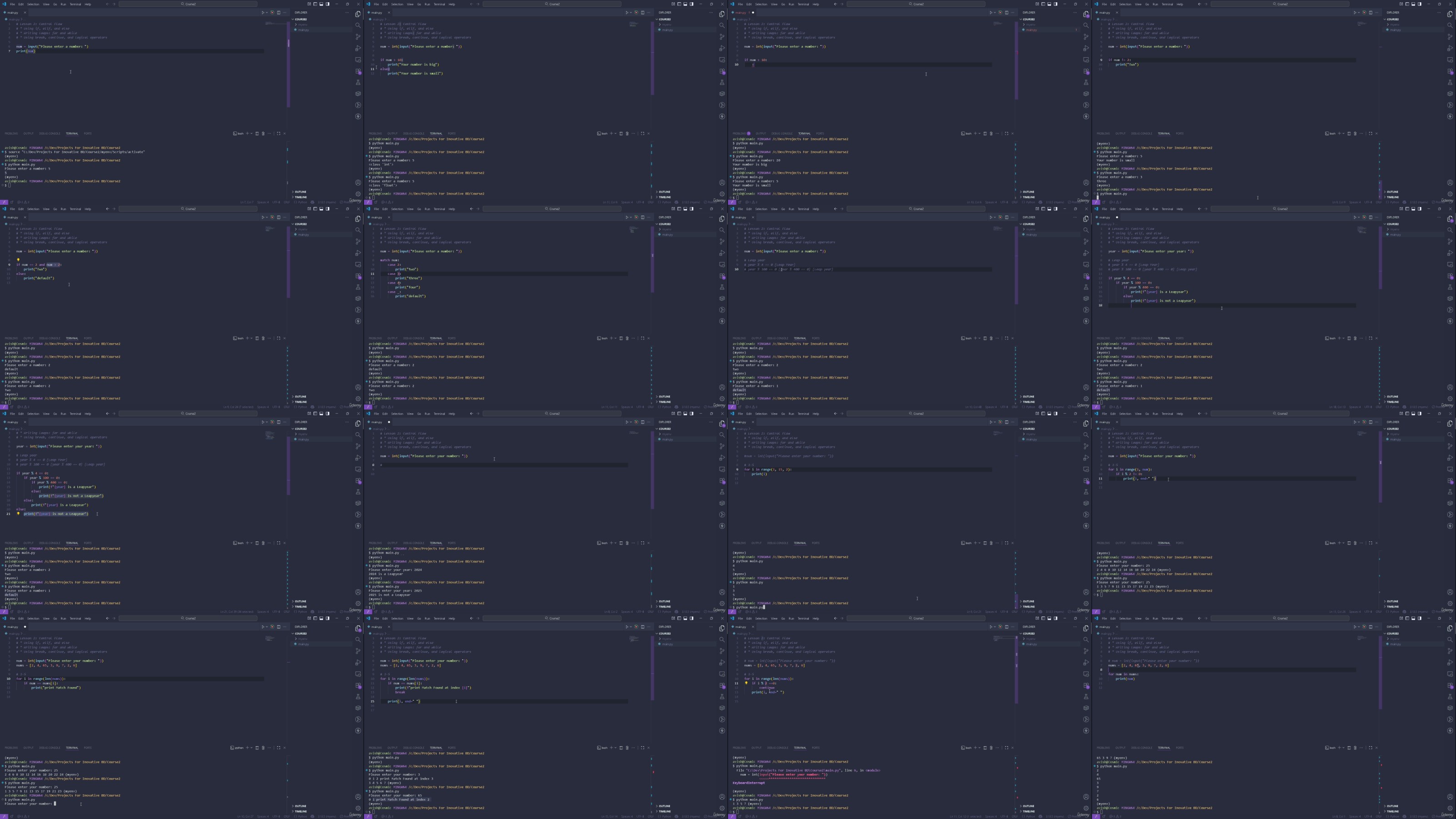Open the Accounts icon in the 'if num != 2' window
Screen dimensions: 1456x819
(1450, 182)
